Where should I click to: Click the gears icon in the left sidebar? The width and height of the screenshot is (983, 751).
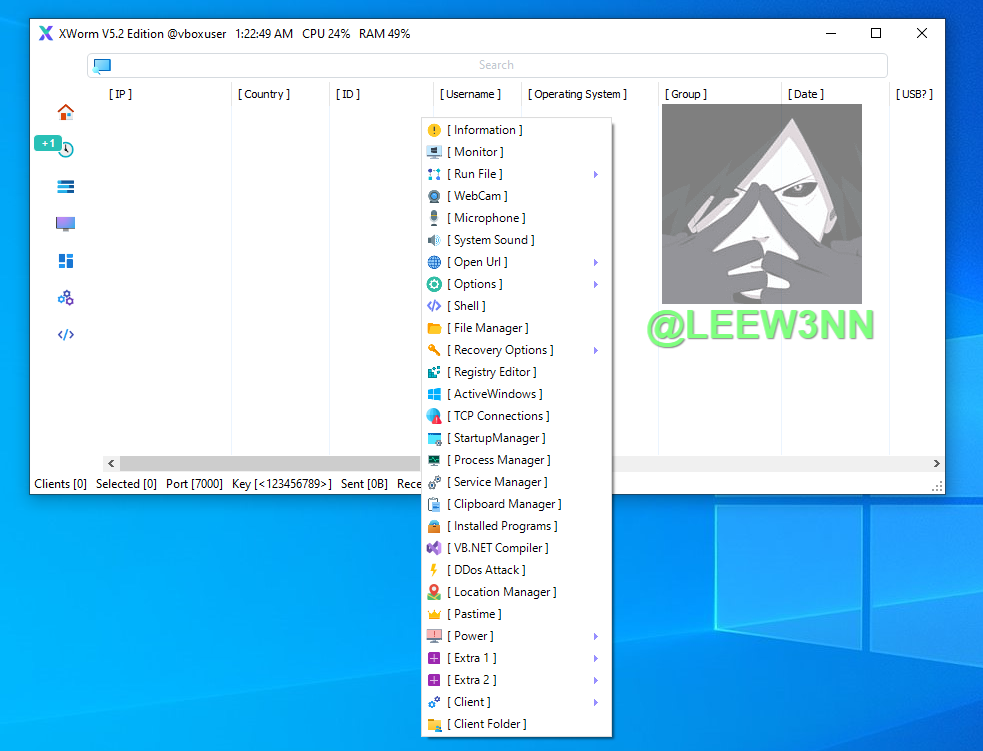tap(66, 298)
